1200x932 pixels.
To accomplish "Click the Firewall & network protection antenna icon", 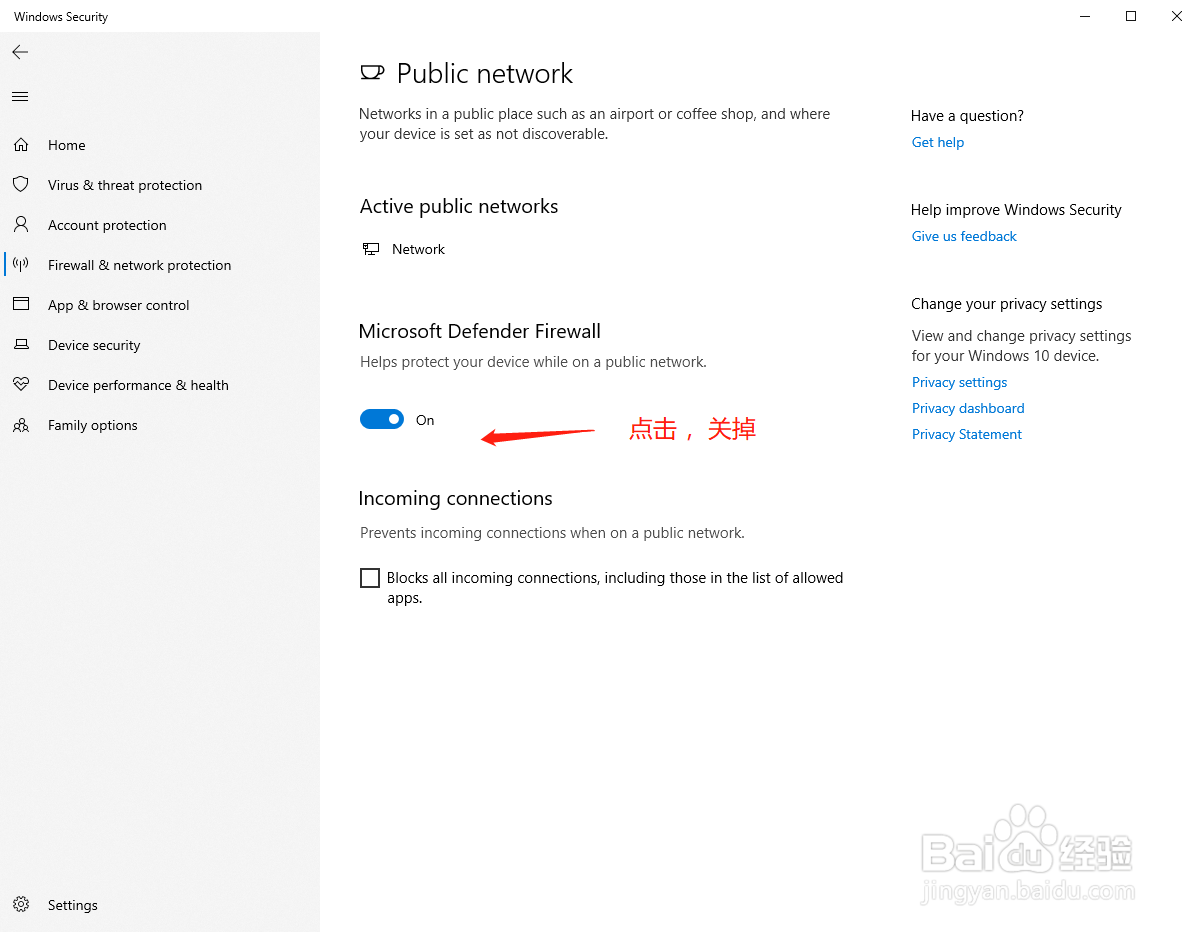I will coord(20,265).
